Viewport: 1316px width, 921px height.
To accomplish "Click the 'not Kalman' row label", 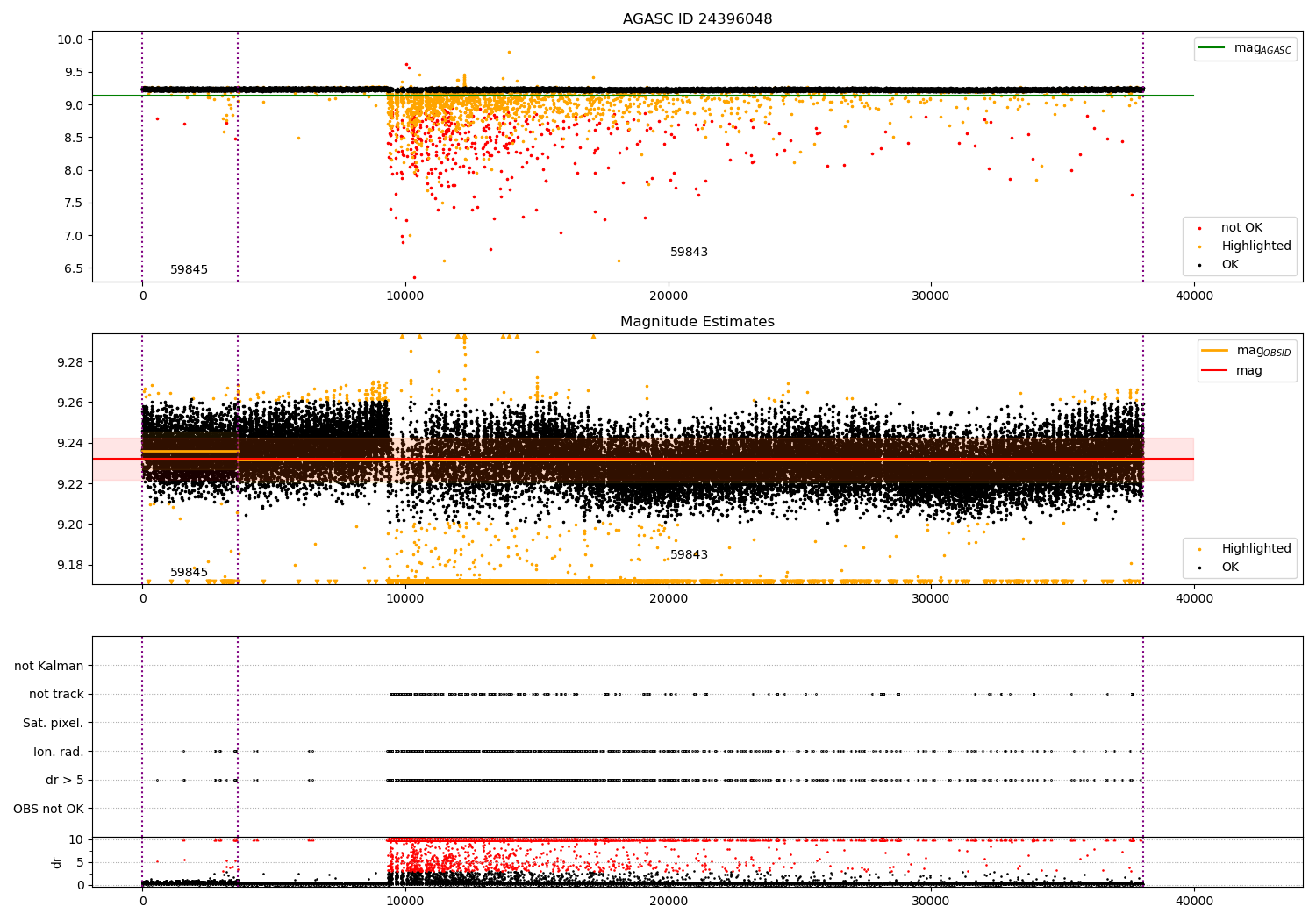I will (49, 667).
